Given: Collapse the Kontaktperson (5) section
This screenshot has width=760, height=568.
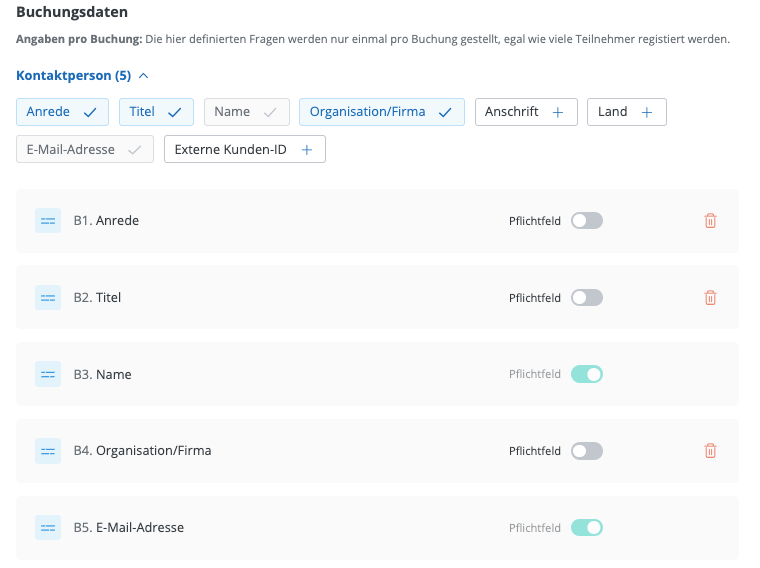Looking at the screenshot, I should (x=82, y=75).
